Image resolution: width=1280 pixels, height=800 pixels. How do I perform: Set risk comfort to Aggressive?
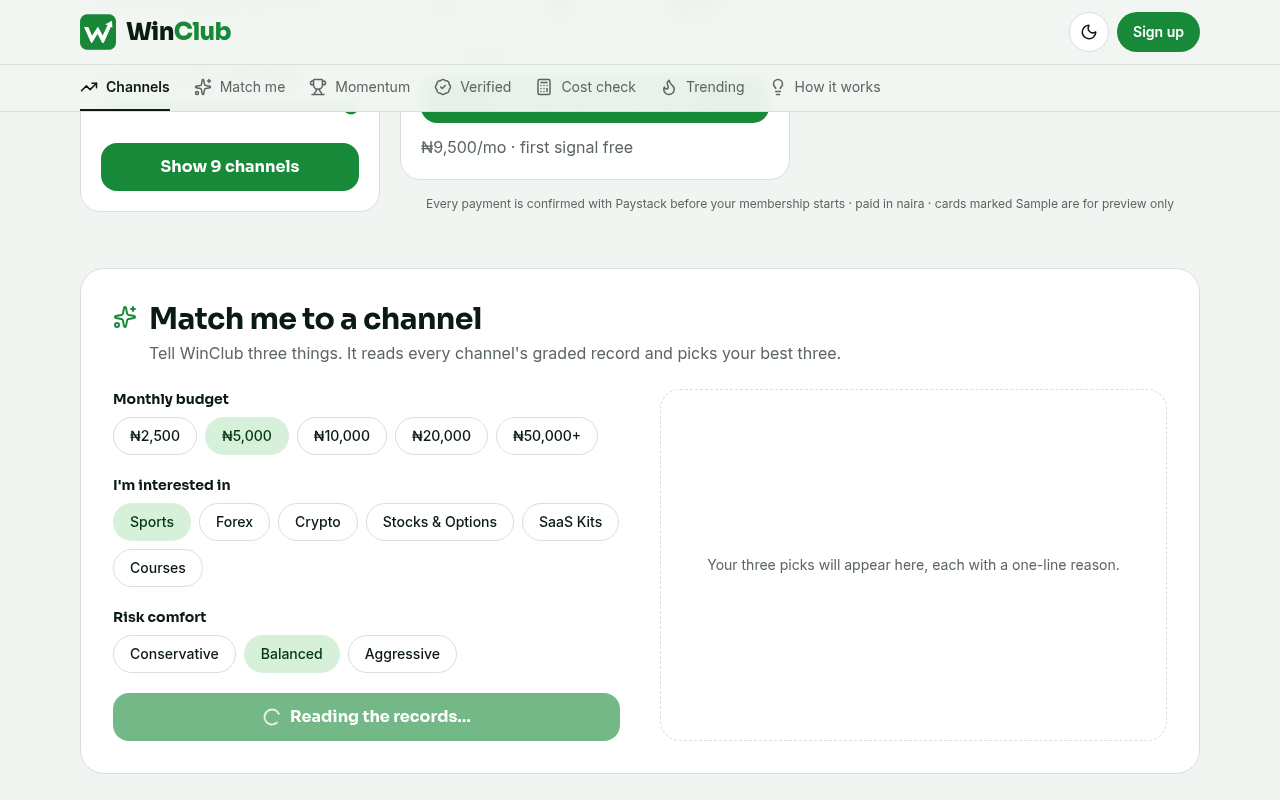click(402, 654)
